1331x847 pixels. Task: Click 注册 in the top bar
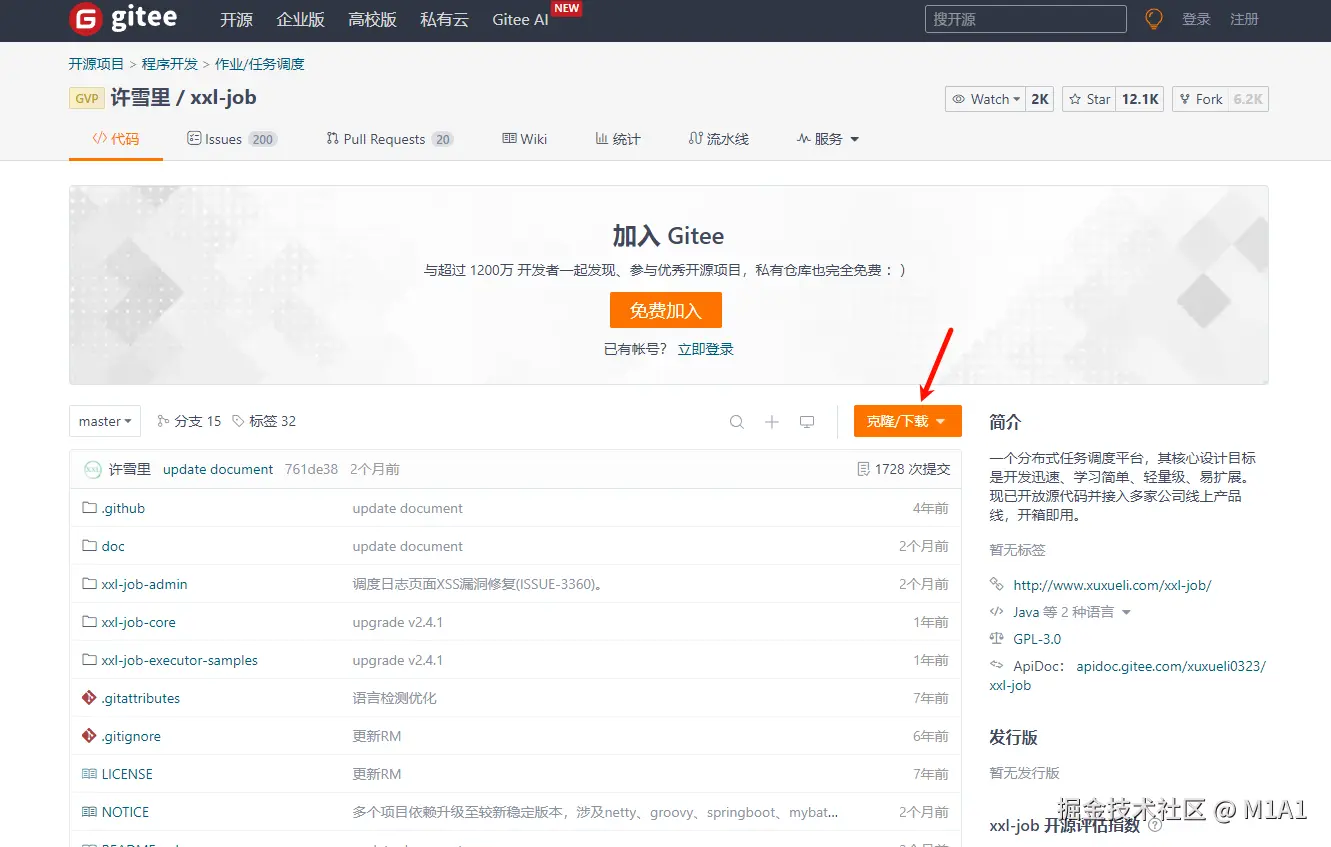1244,19
